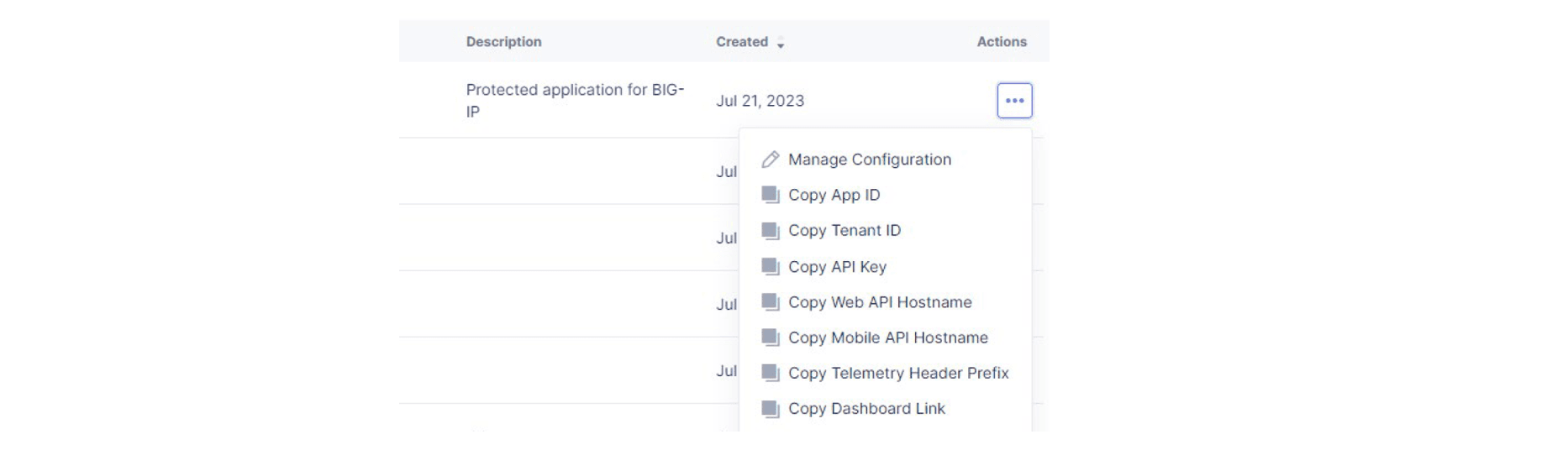Click the copy icon for Web API Hostname
Image resolution: width=1568 pixels, height=450 pixels.
tap(770, 302)
